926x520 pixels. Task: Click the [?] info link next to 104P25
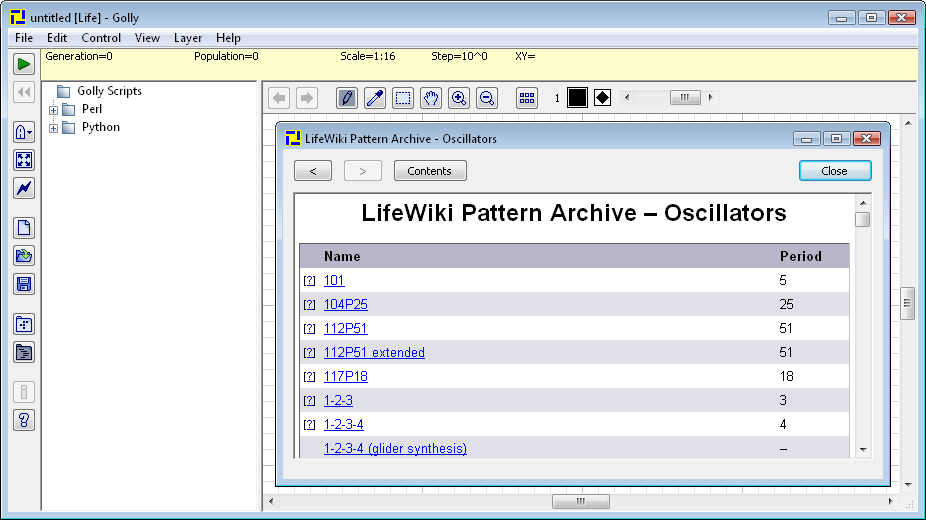(x=309, y=305)
